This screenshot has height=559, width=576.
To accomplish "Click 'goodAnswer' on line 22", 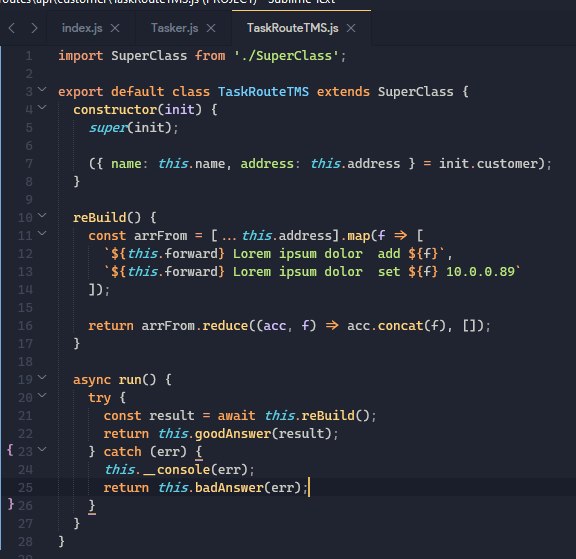I will click(x=233, y=434).
